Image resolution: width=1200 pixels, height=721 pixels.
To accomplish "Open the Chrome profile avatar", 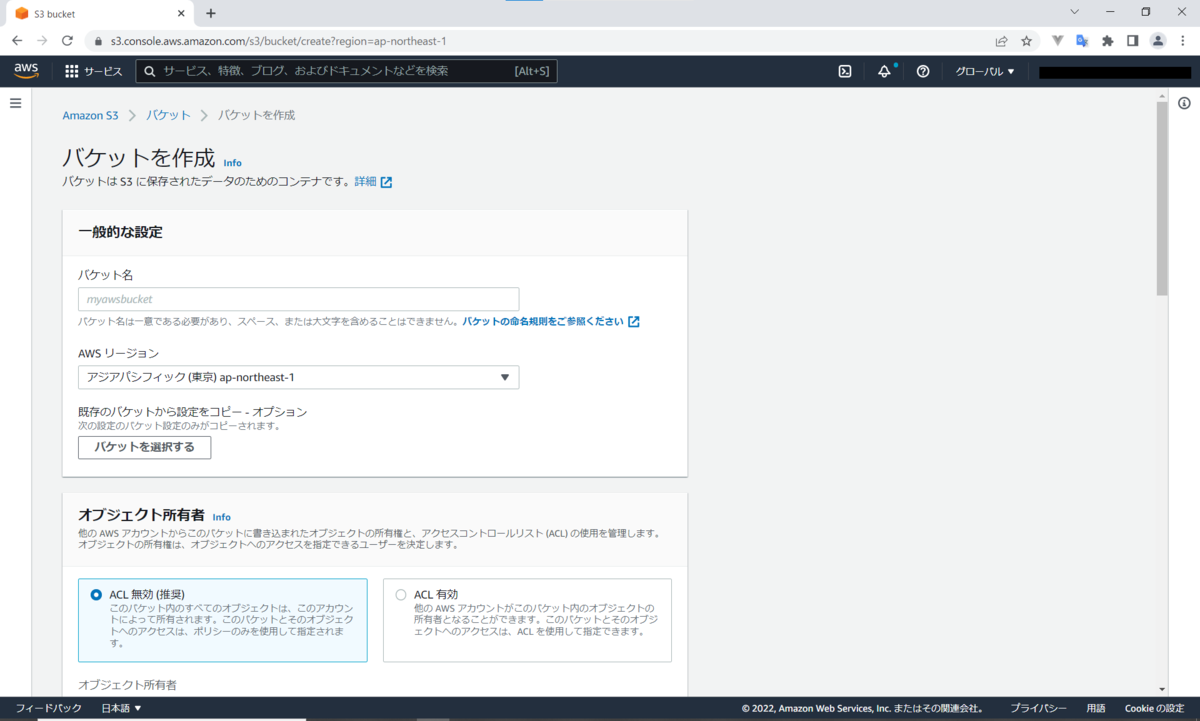I will (1158, 41).
